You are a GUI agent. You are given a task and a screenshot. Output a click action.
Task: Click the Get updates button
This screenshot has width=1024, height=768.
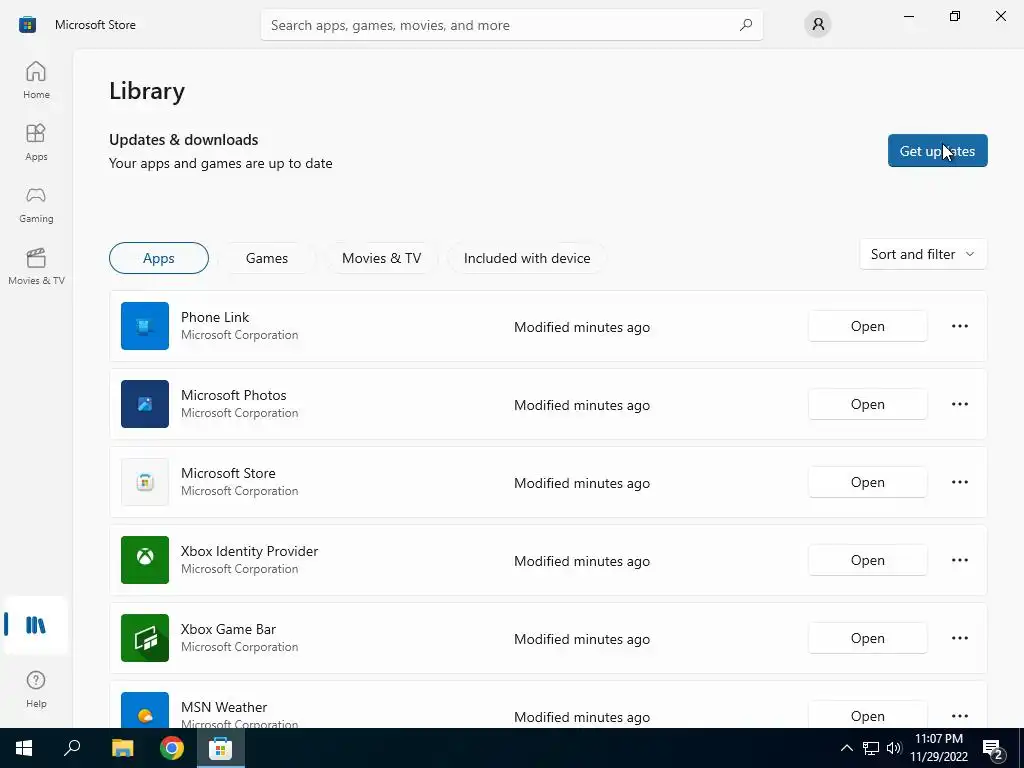point(937,151)
